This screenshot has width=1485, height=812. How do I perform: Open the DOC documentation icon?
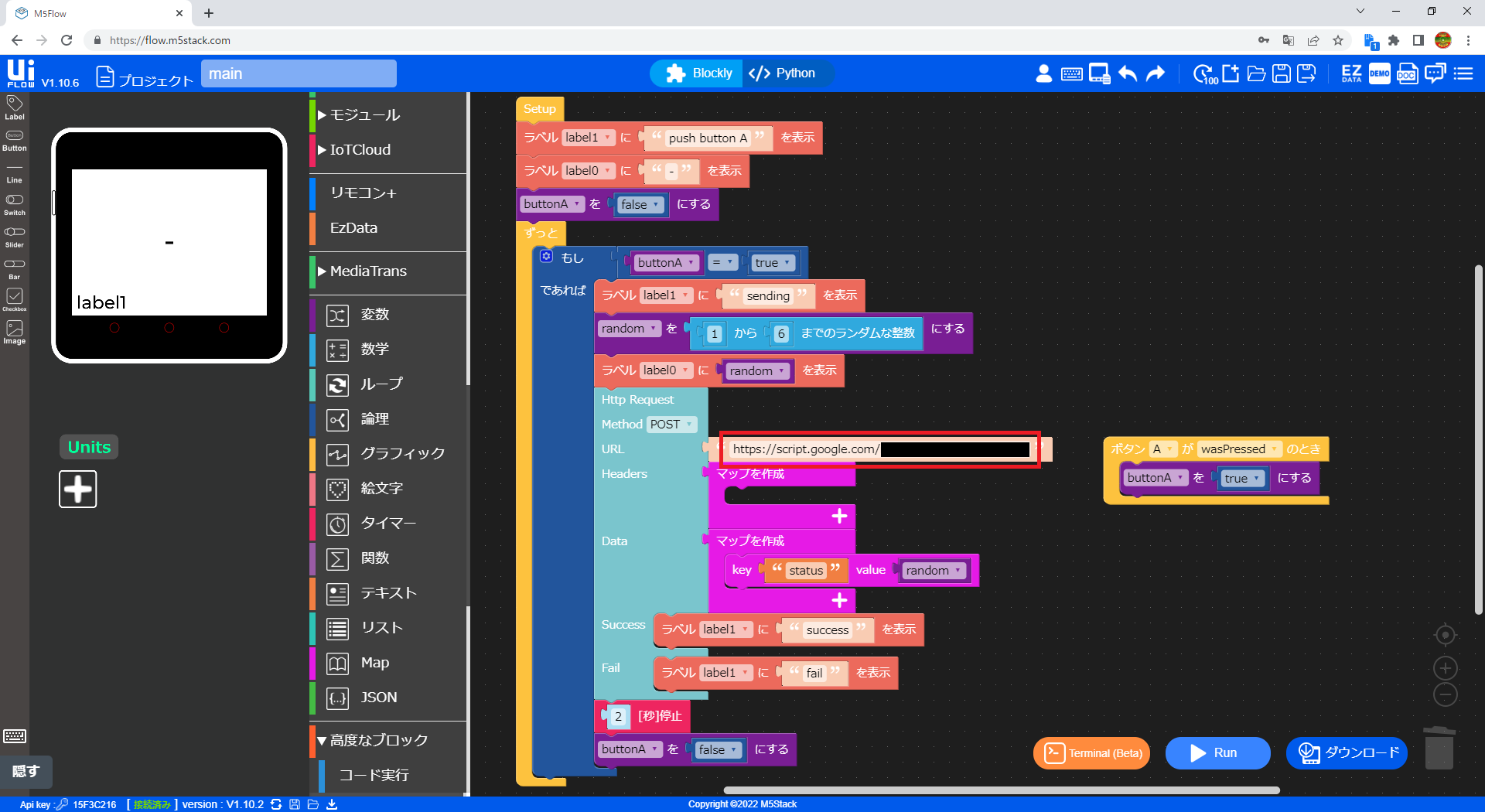click(x=1407, y=73)
